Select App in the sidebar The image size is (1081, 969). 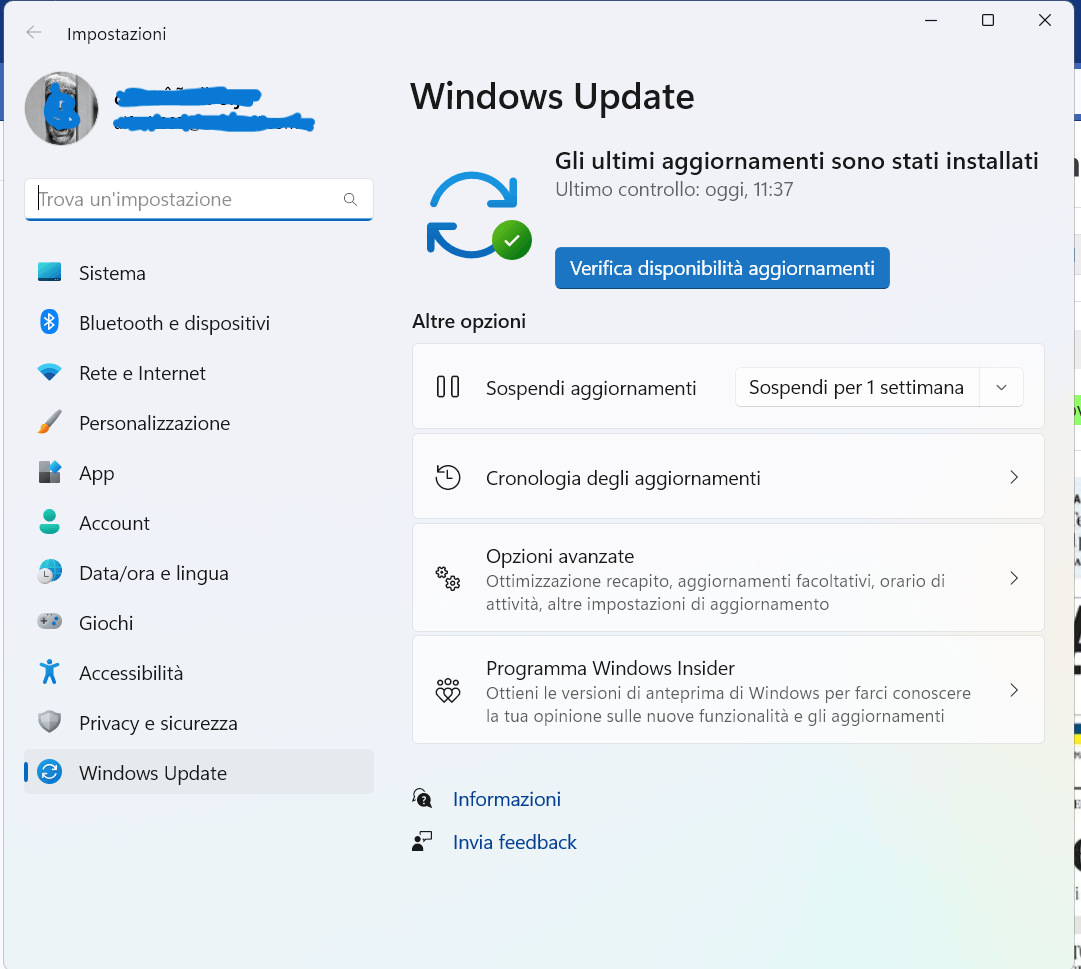coord(199,473)
